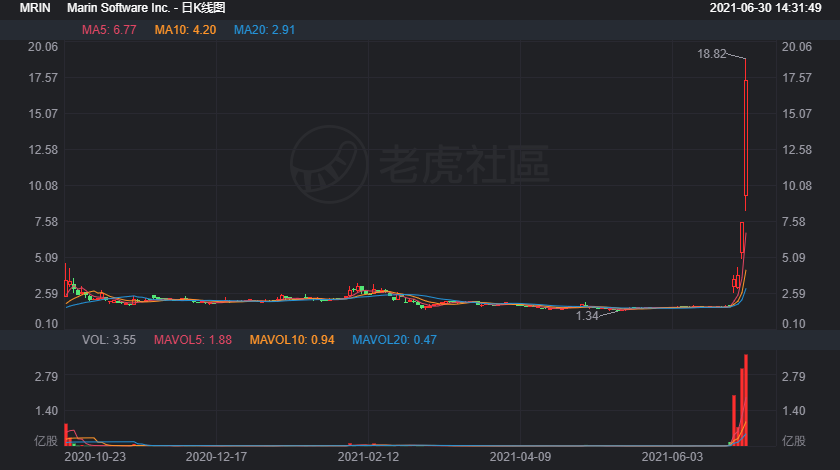840x470 pixels.
Task: Select the MAVOL5: 1.88 label
Action: tap(193, 340)
